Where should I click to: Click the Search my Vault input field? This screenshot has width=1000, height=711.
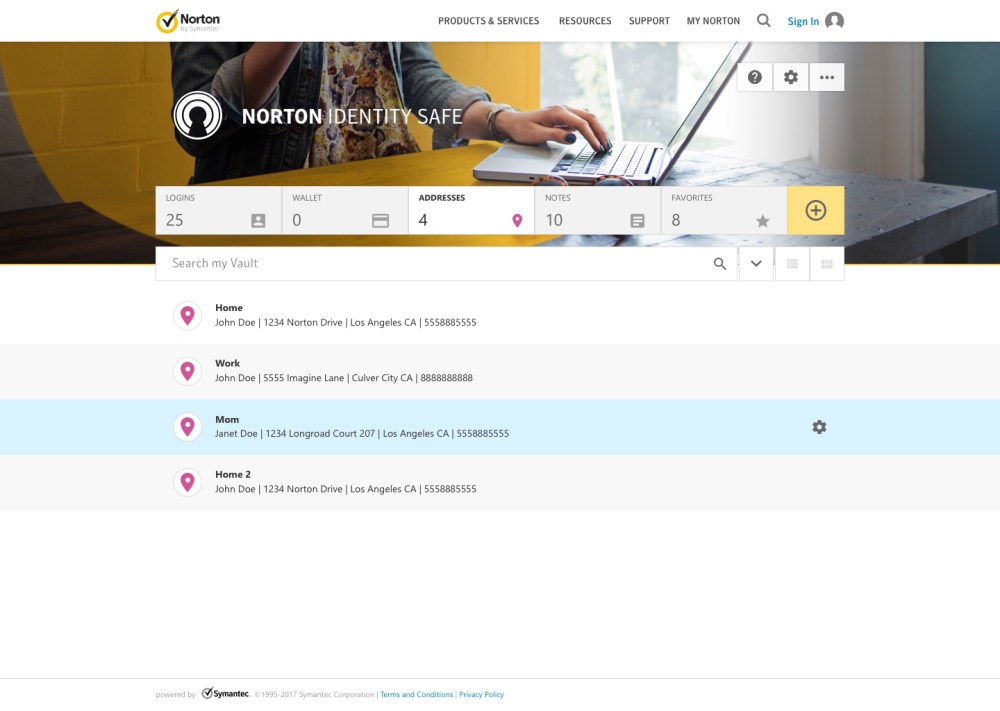(x=435, y=264)
